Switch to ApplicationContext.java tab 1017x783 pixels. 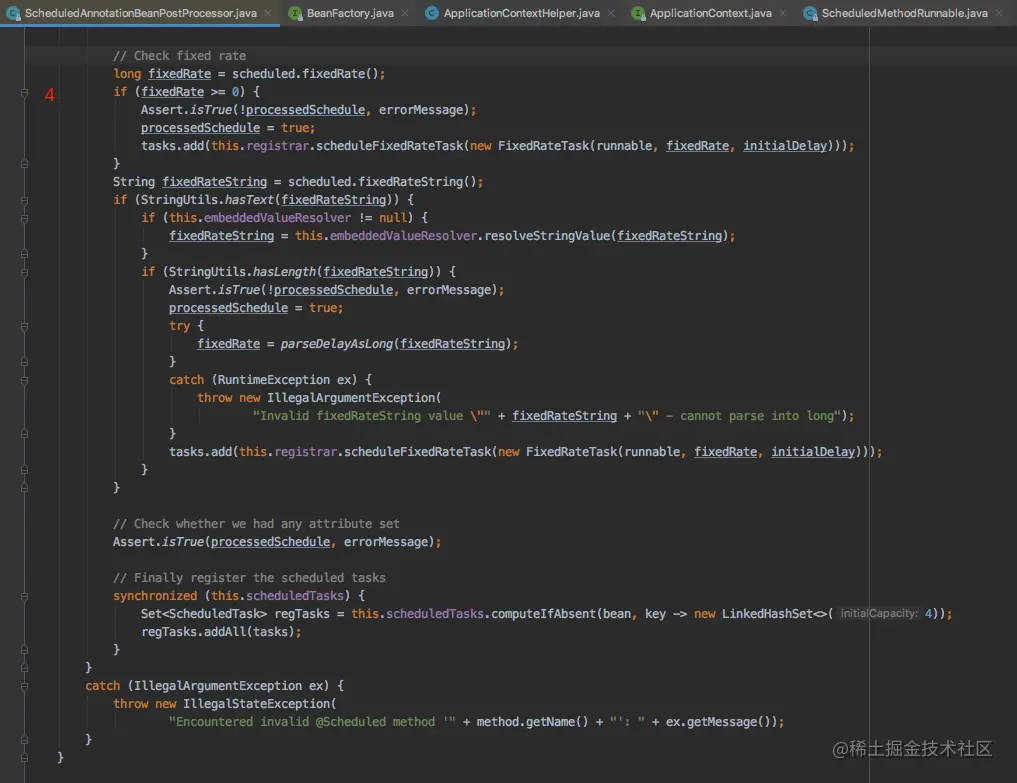click(710, 13)
